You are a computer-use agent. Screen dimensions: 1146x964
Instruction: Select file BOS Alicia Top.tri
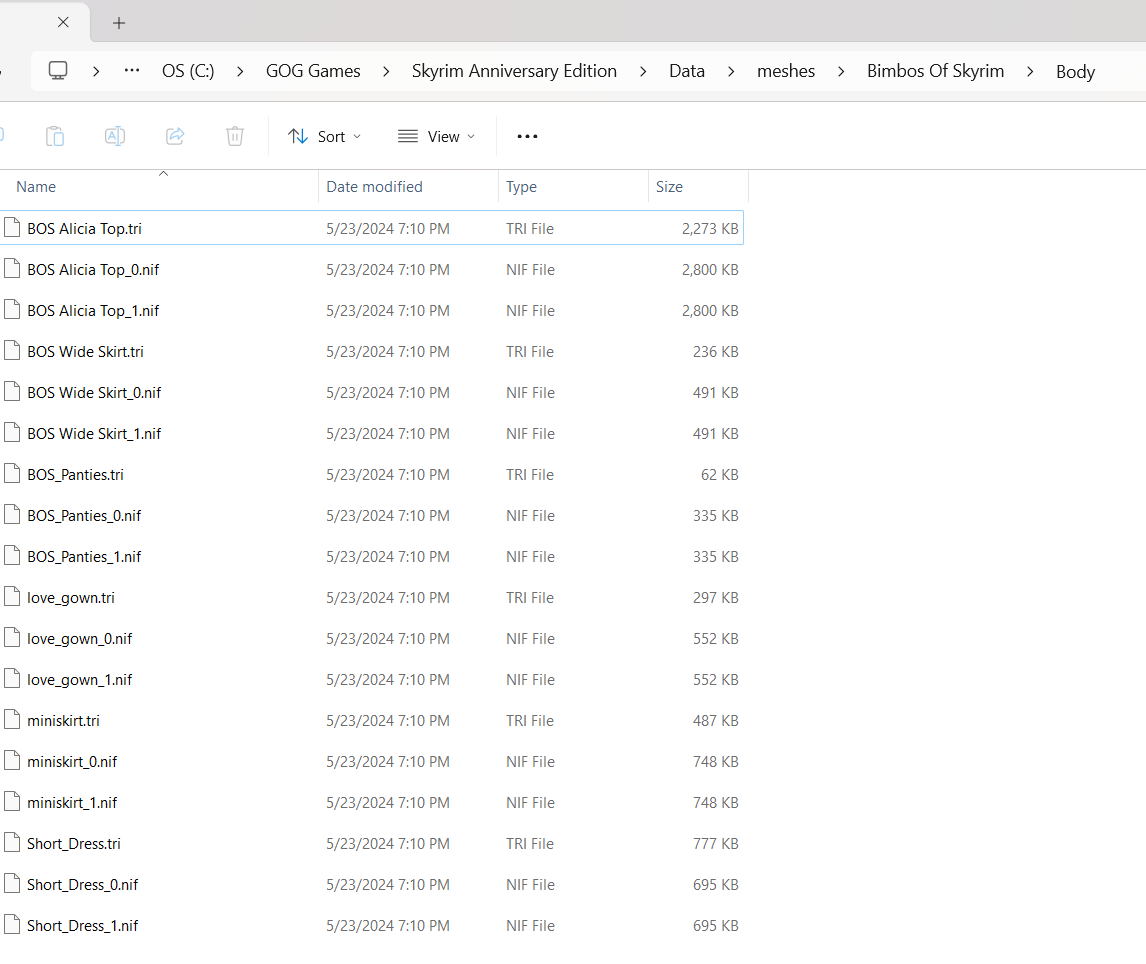click(x=372, y=228)
